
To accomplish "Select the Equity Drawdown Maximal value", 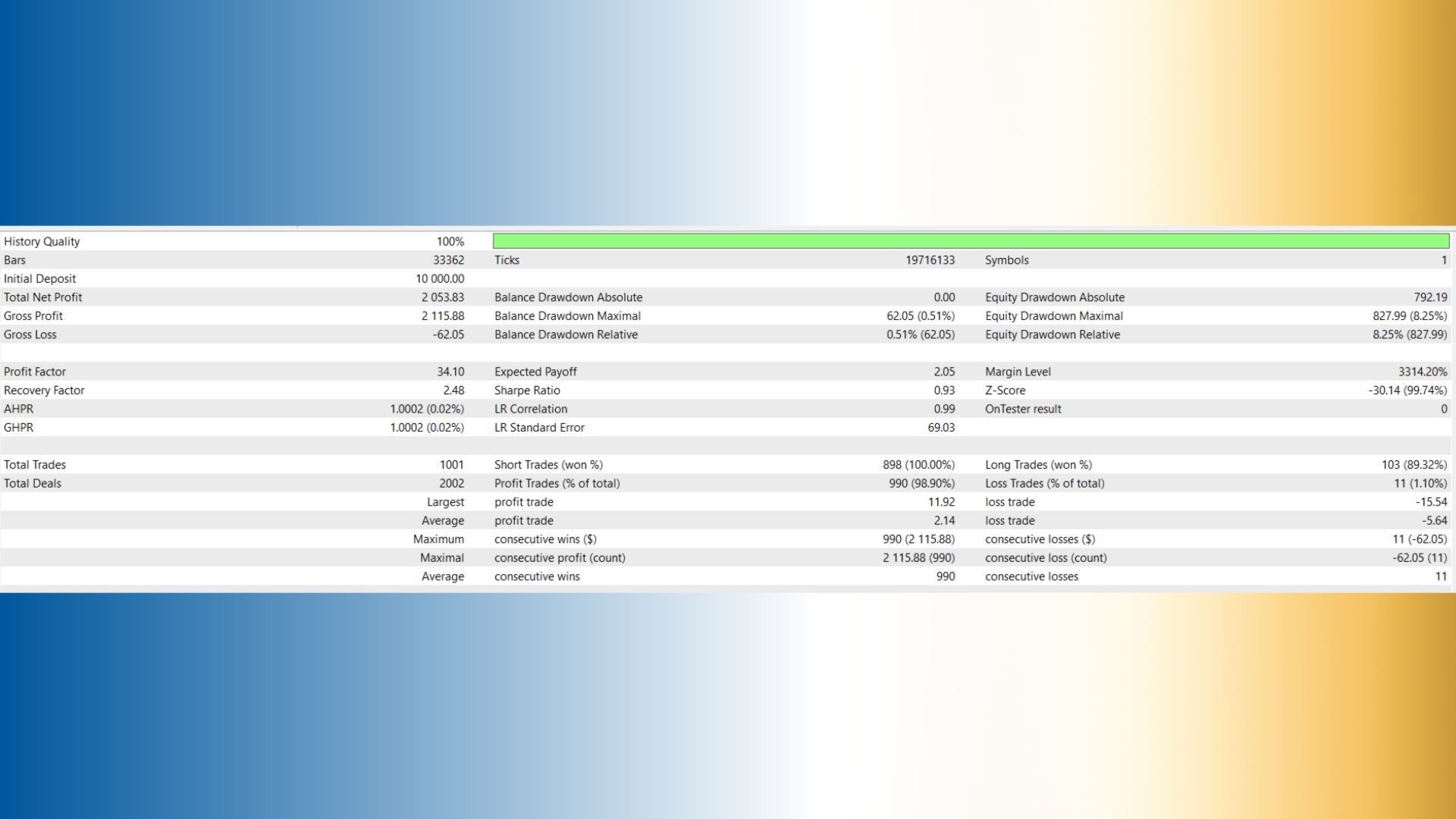I will pyautogui.click(x=1410, y=316).
